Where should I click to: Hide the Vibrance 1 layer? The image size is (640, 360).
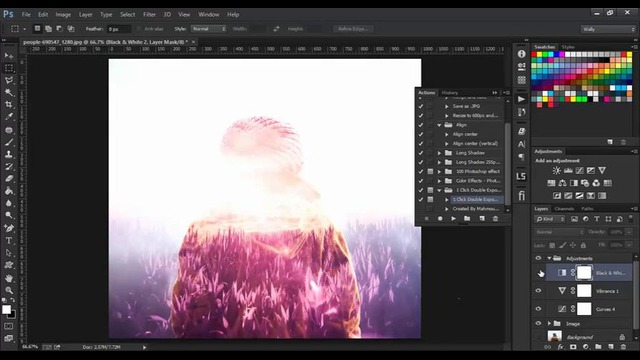(538, 291)
